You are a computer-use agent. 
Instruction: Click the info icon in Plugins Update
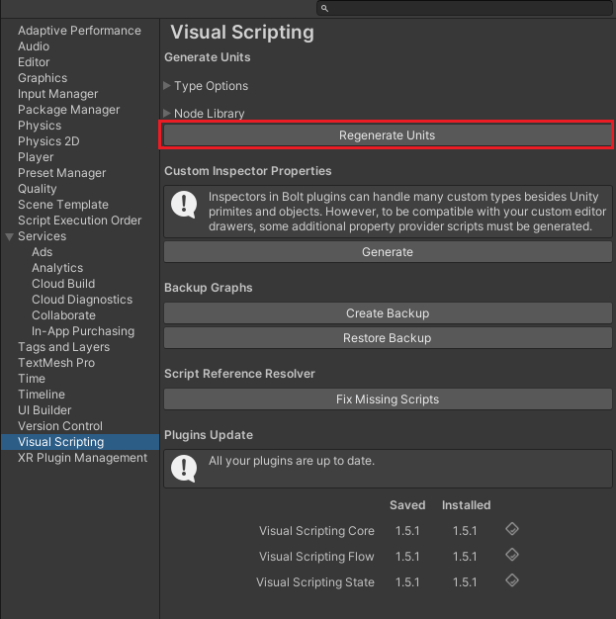click(x=184, y=468)
